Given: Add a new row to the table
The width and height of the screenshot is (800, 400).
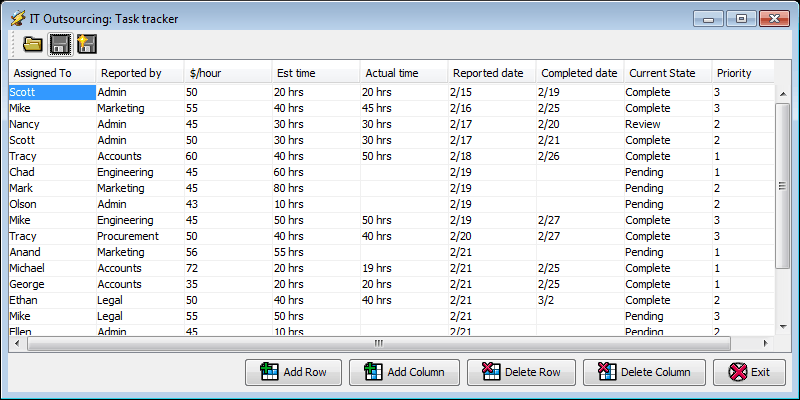Looking at the screenshot, I should [293, 372].
